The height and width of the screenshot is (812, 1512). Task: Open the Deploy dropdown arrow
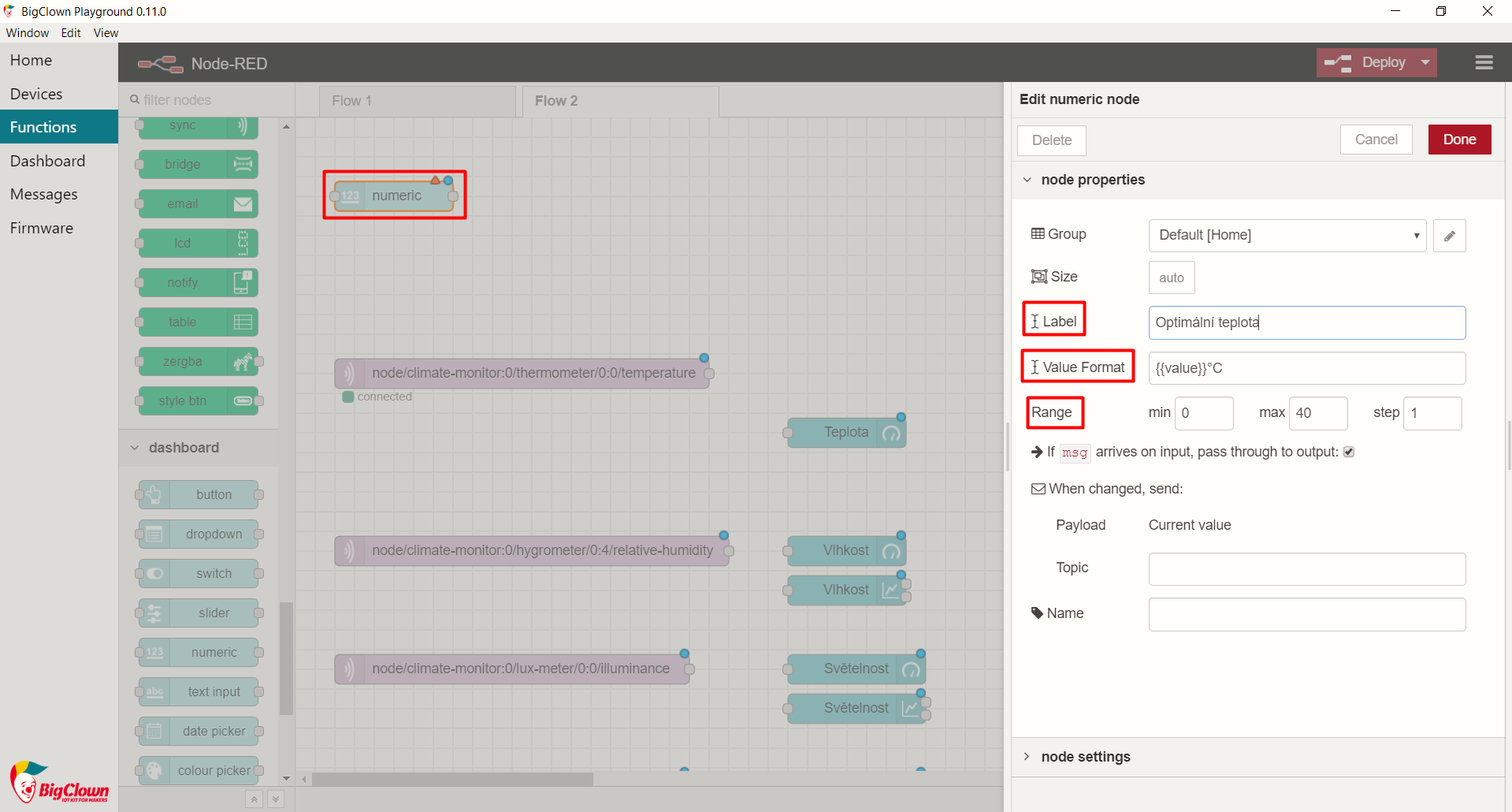pos(1425,62)
